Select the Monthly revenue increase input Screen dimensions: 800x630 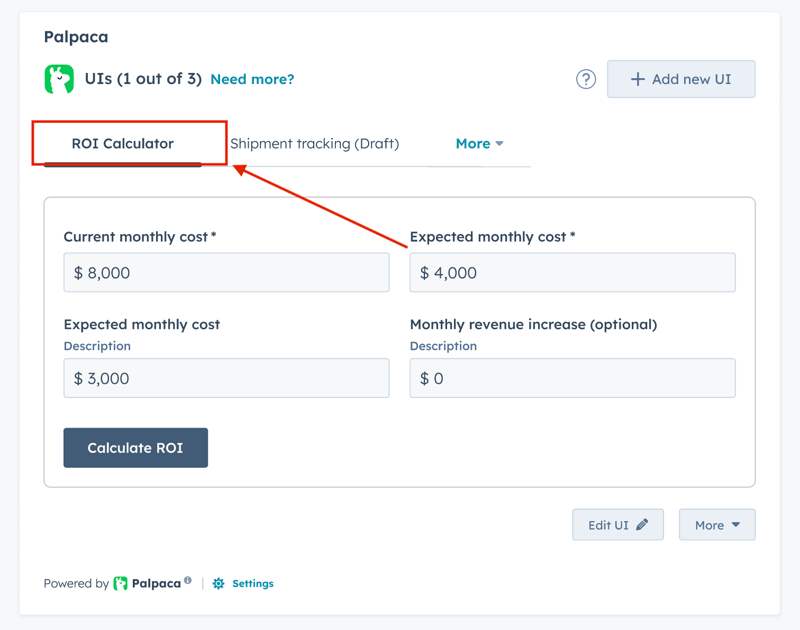(572, 378)
